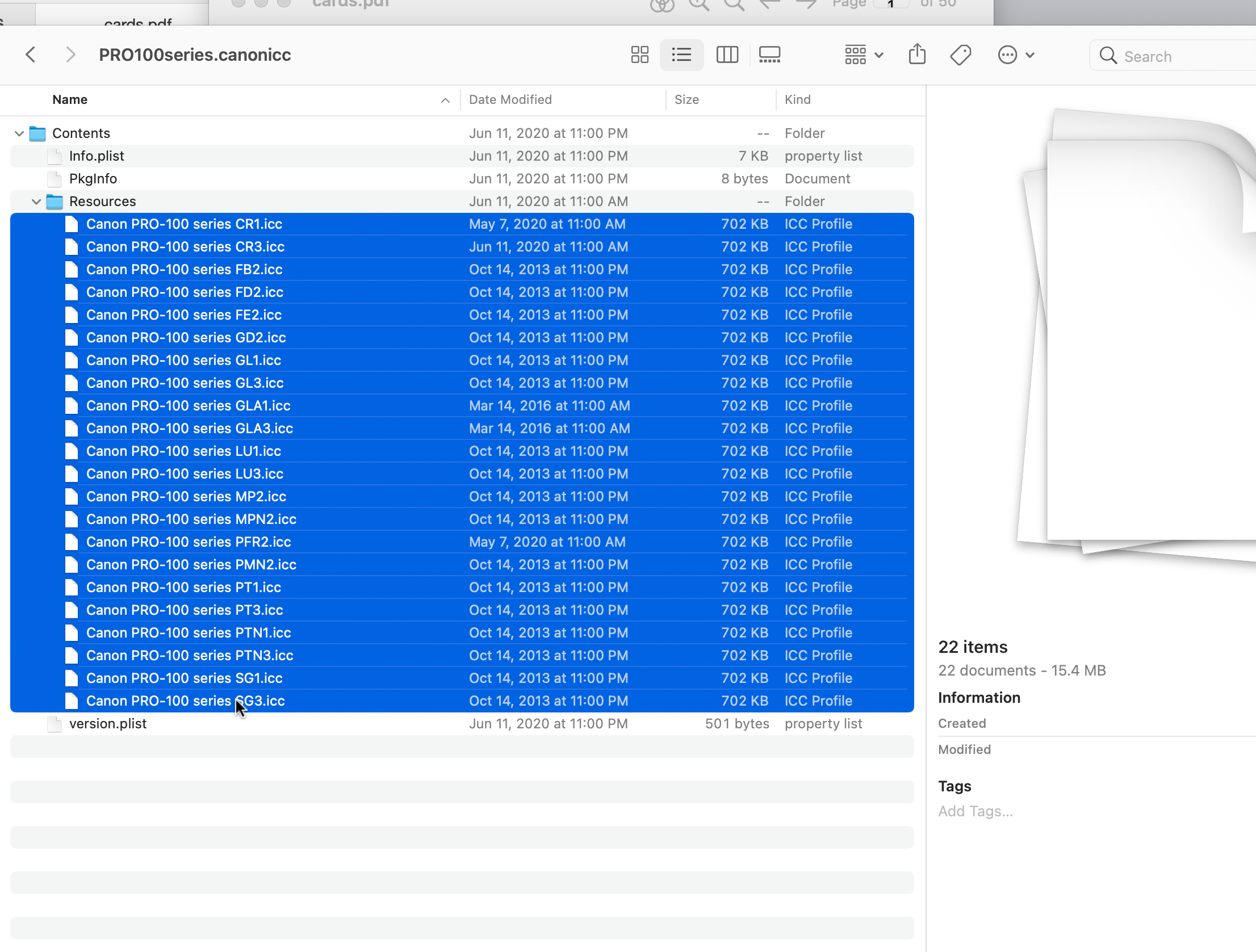Viewport: 1256px width, 952px height.
Task: Go forward with the right chevron
Action: (x=70, y=55)
